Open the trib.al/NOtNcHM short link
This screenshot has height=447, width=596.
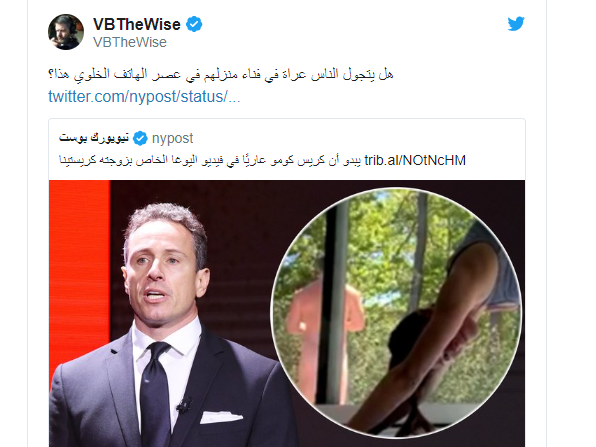click(x=415, y=160)
